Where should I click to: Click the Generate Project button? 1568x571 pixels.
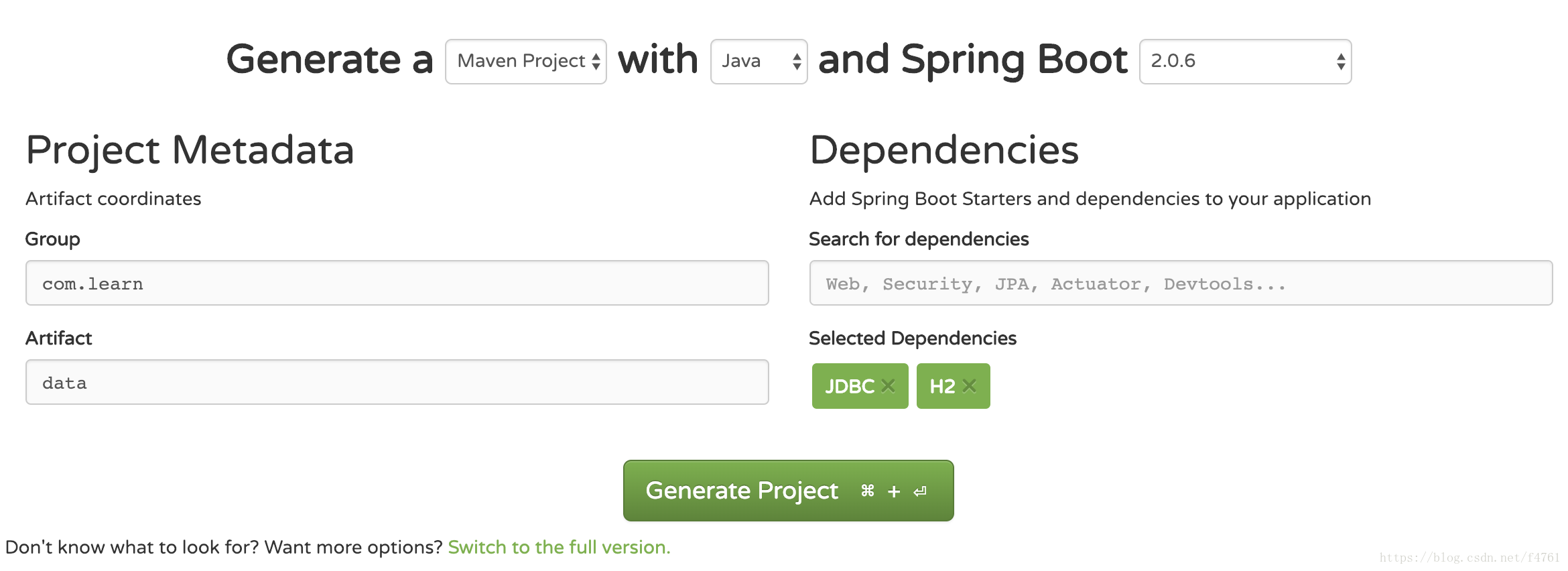tap(788, 491)
